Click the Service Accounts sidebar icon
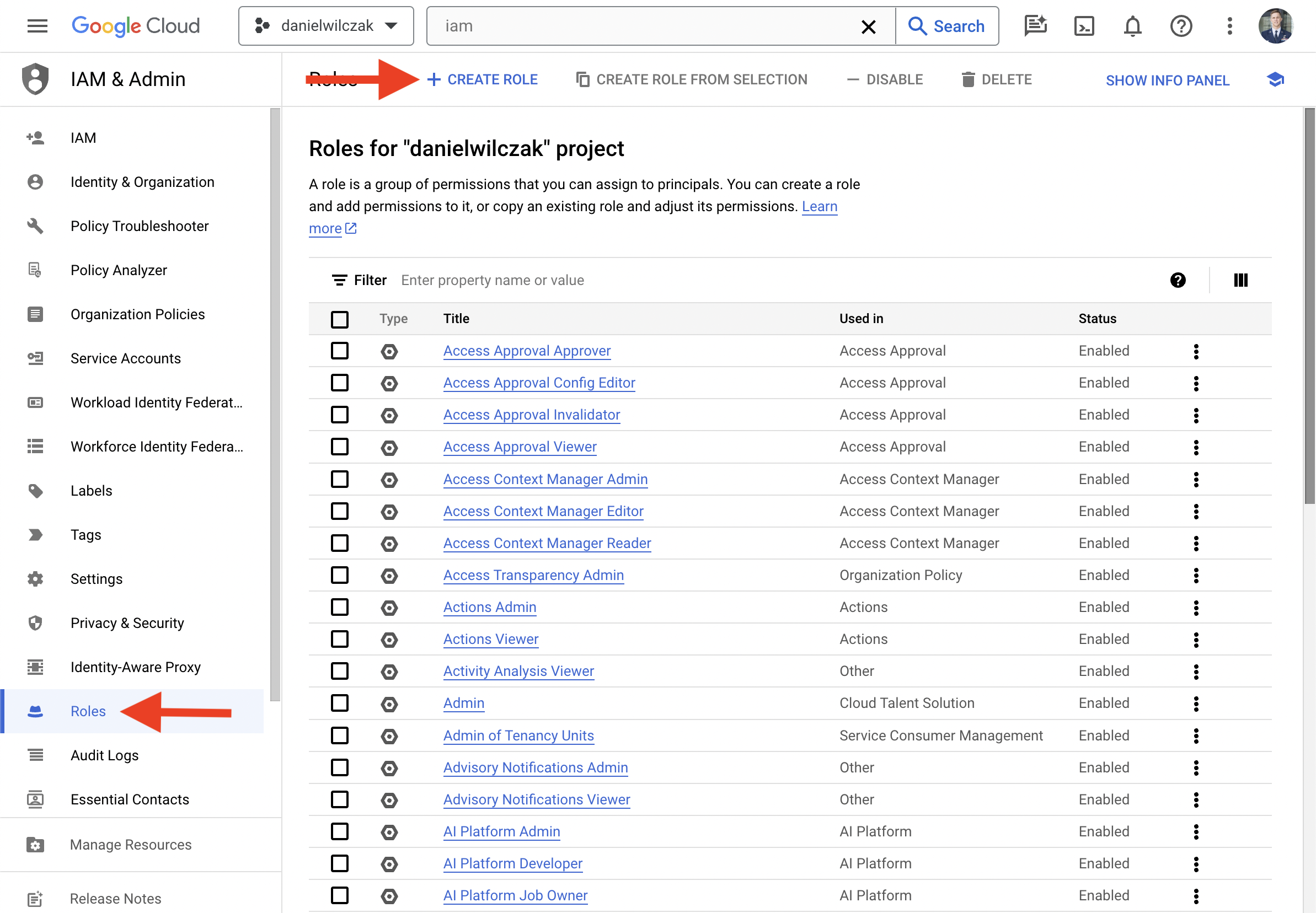Viewport: 1316px width, 913px height. click(x=35, y=358)
